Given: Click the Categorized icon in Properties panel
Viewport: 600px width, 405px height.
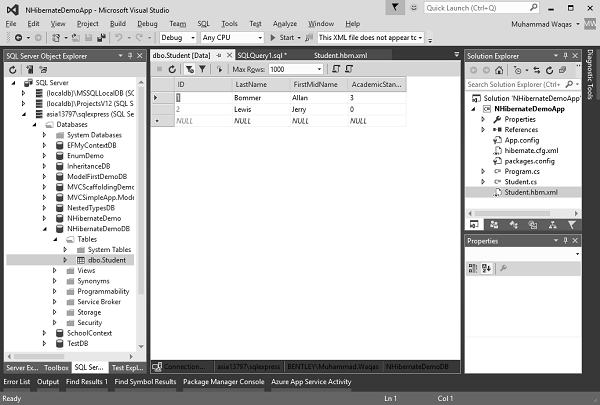Looking at the screenshot, I should coord(473,268).
